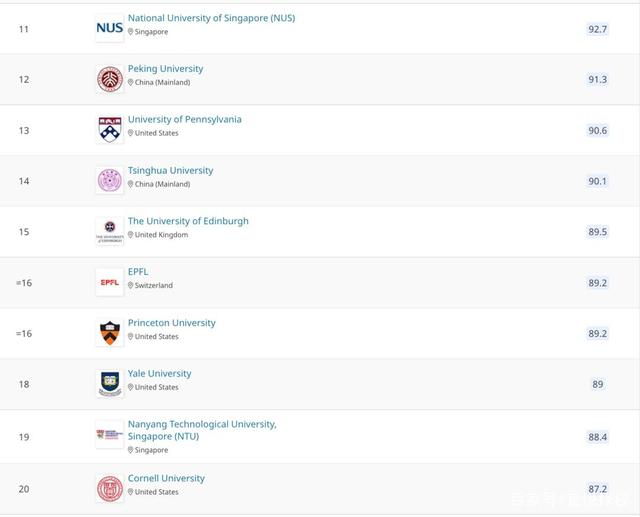640x517 pixels.
Task: Click the University of Pennsylvania shield logo
Action: (x=110, y=130)
